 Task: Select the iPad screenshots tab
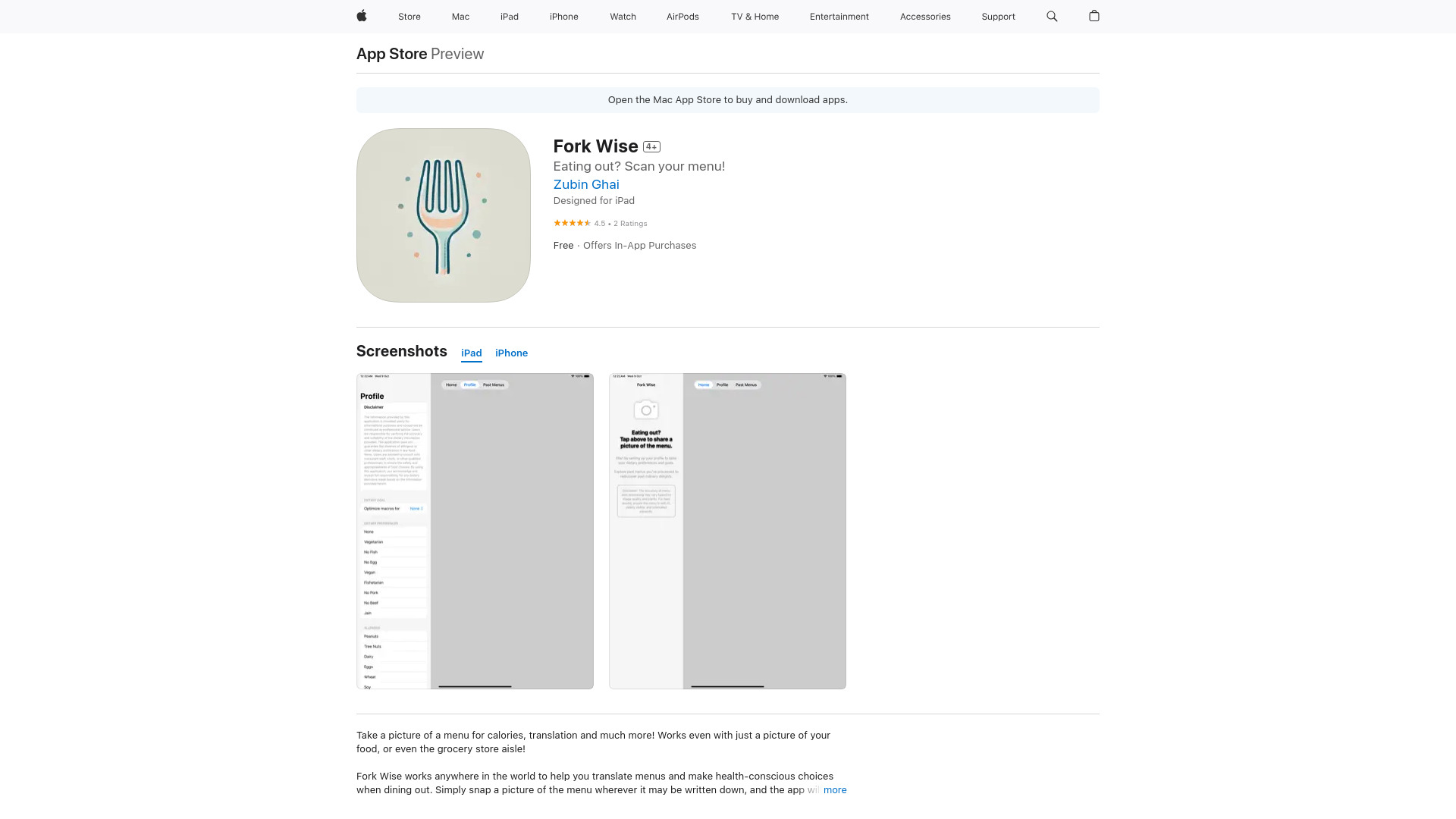tap(471, 353)
